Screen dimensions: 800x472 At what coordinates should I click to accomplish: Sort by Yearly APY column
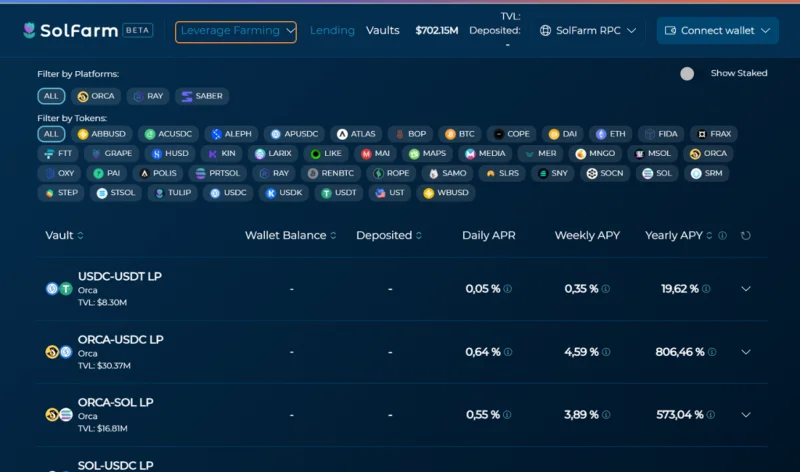(x=679, y=235)
